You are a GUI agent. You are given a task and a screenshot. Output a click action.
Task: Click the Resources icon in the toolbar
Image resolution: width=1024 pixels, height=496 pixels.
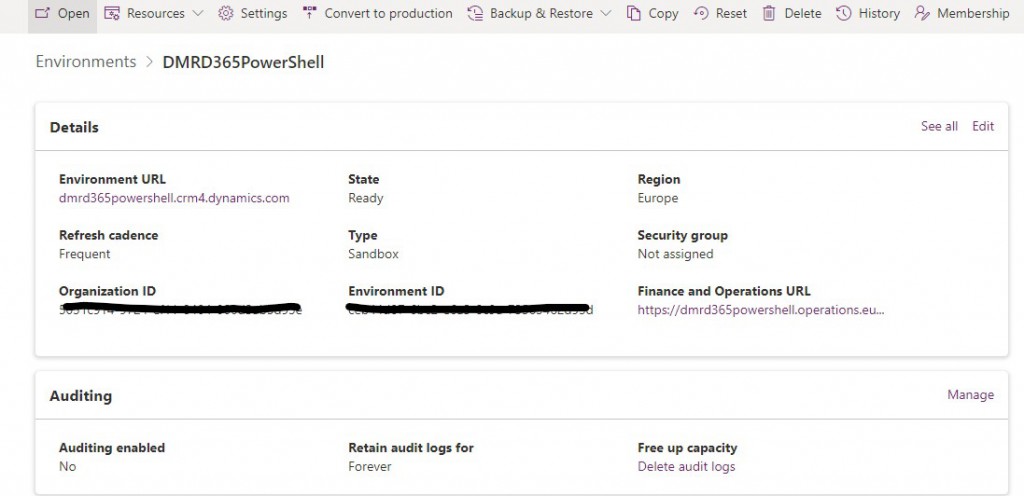point(112,13)
